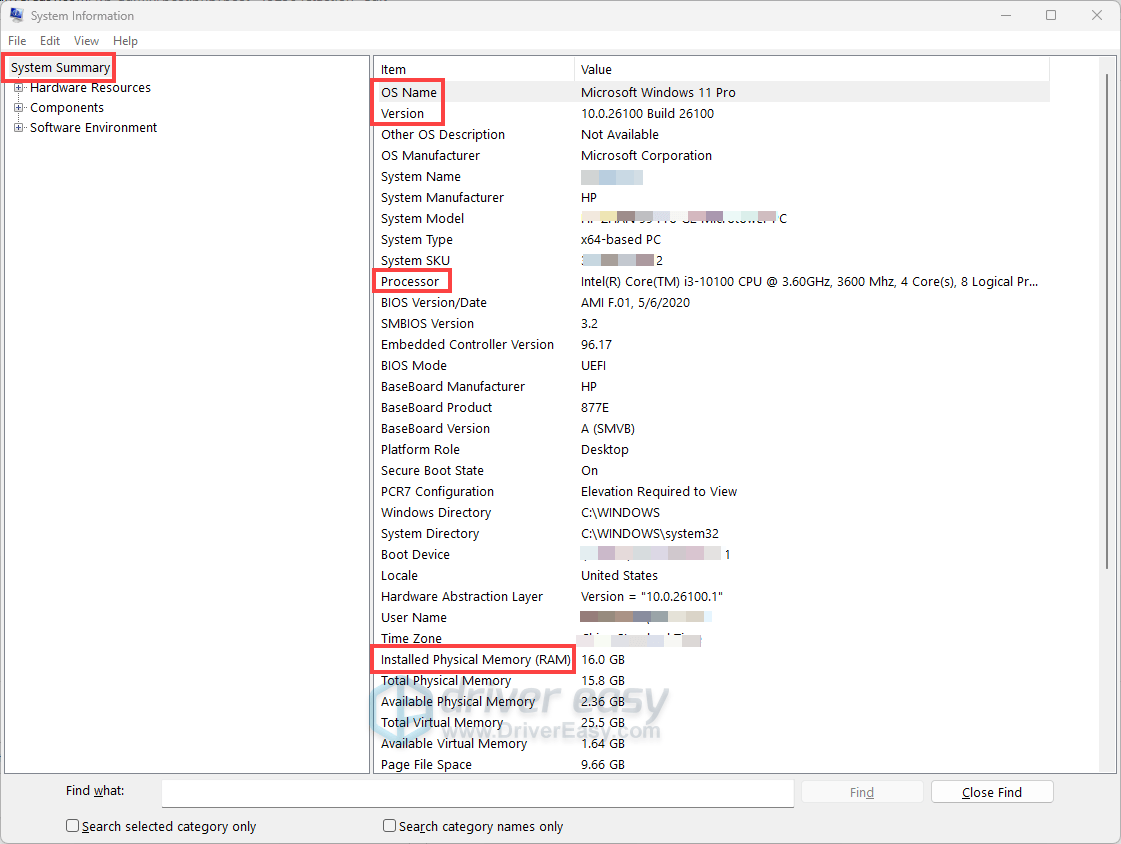Click the Item column header
This screenshot has width=1121, height=844.
(x=392, y=69)
